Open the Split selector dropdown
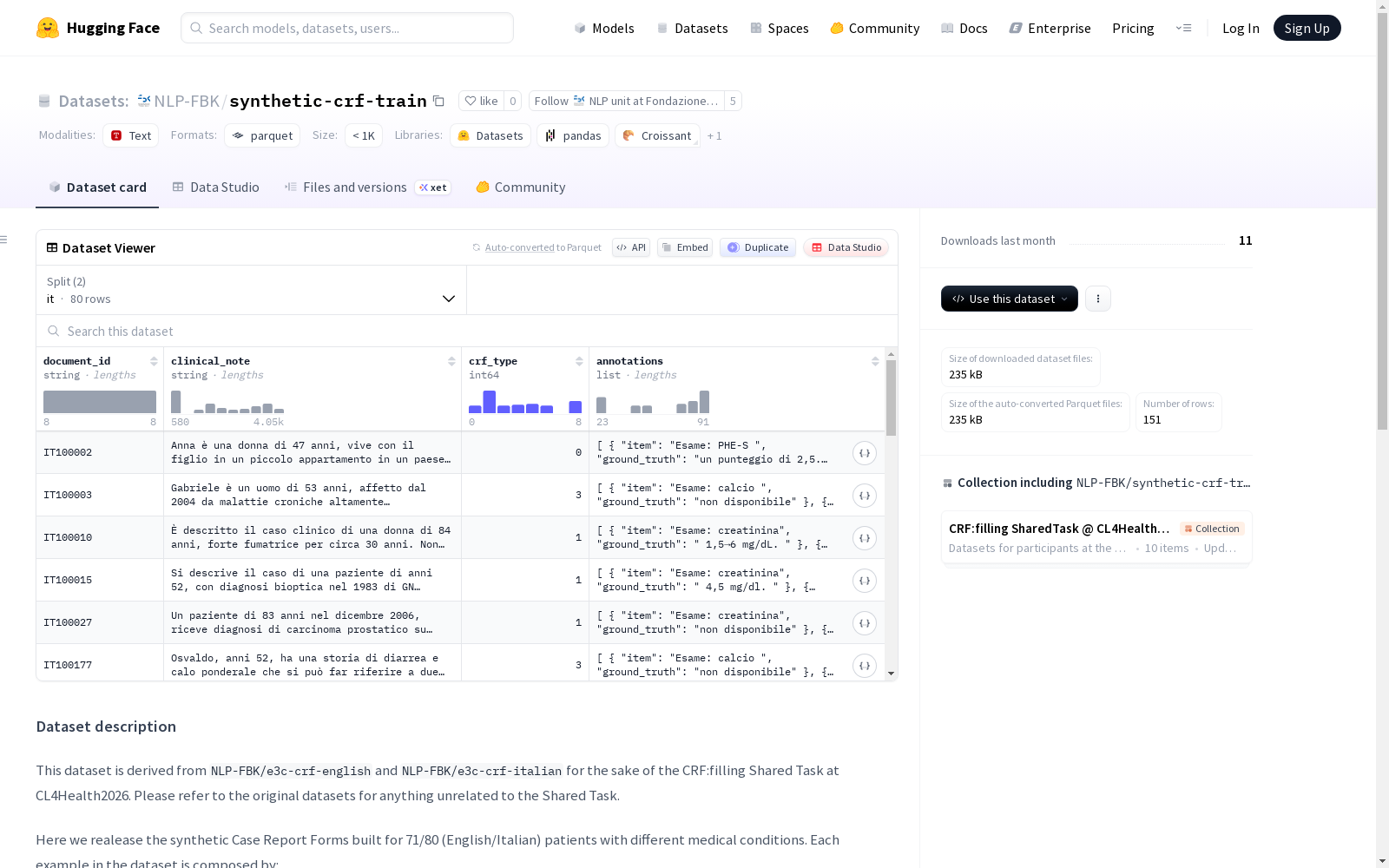This screenshot has height=868, width=1389. (252, 290)
